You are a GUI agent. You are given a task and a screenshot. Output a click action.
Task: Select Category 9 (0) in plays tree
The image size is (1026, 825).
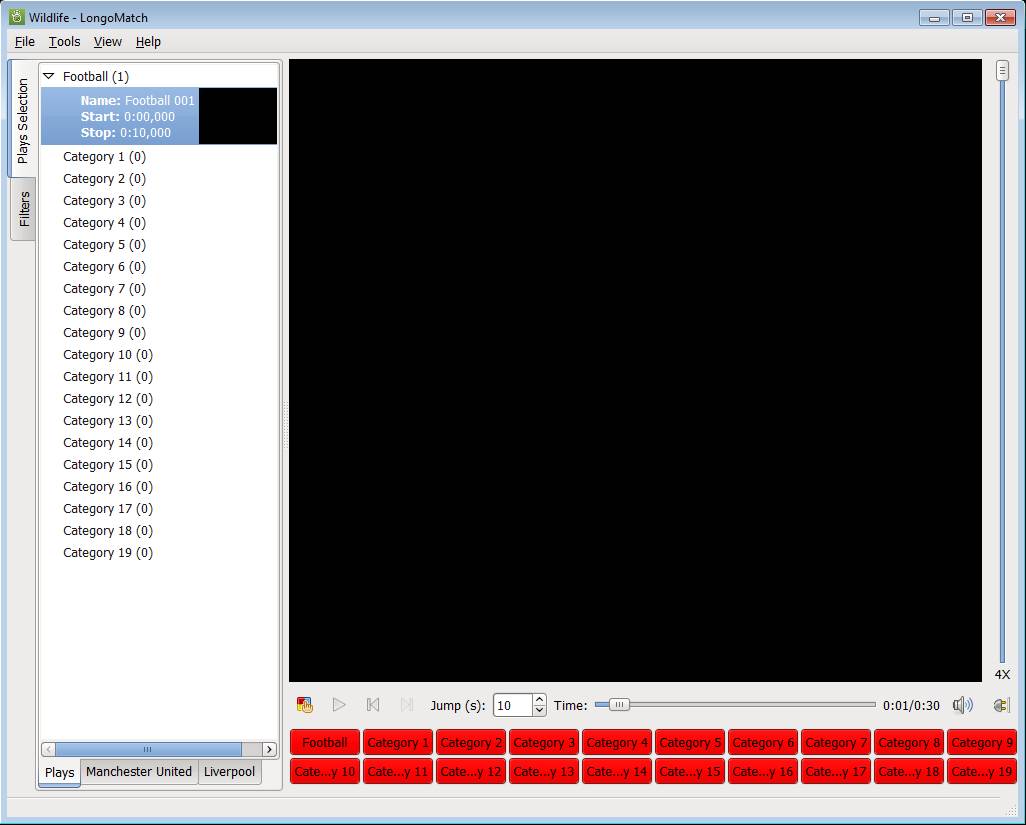(x=105, y=333)
